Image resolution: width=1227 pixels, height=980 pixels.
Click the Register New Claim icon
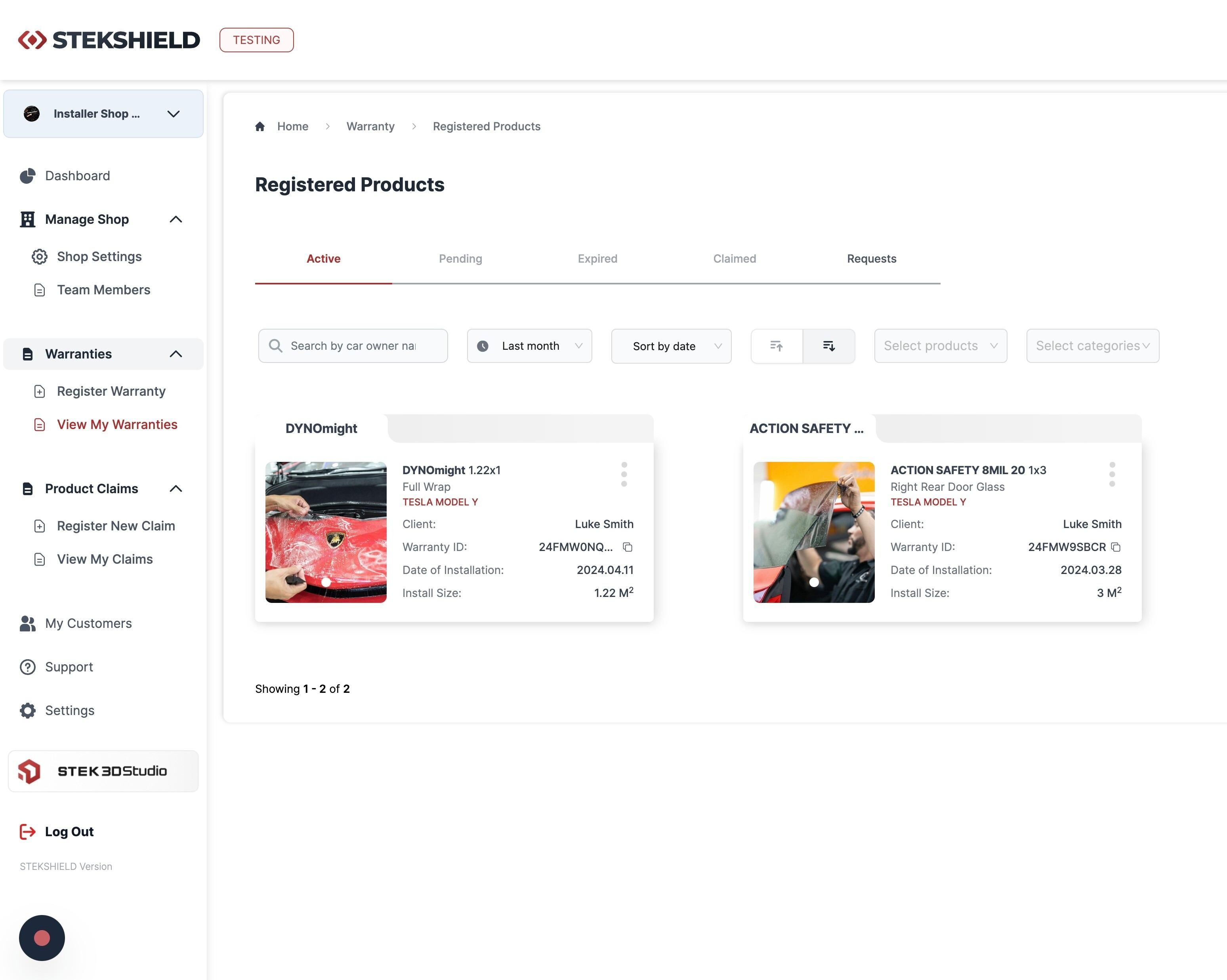click(39, 526)
